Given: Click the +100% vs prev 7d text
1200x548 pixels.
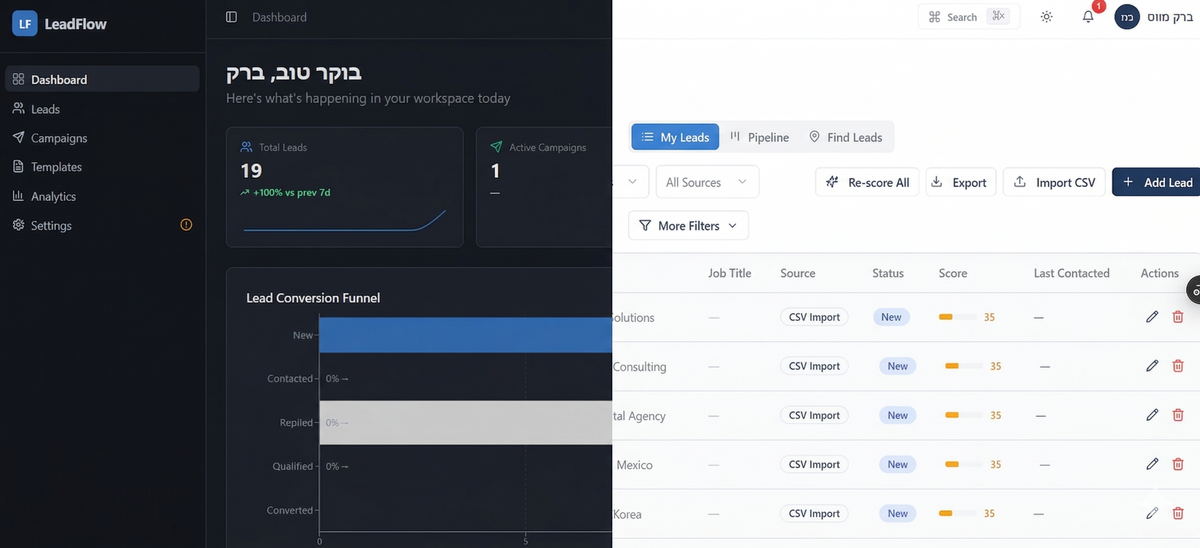Looking at the screenshot, I should (292, 192).
